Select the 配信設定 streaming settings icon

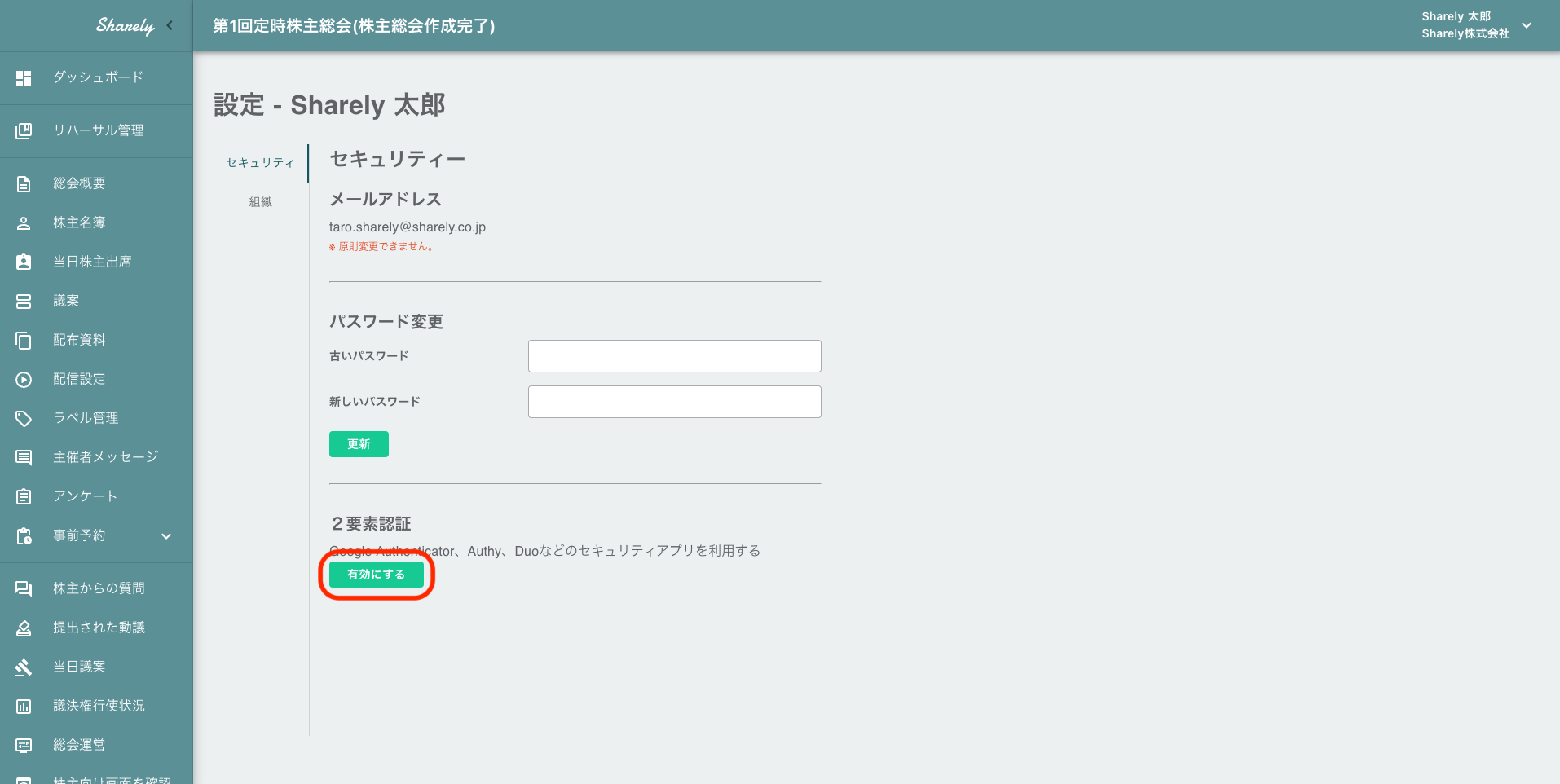(x=23, y=378)
